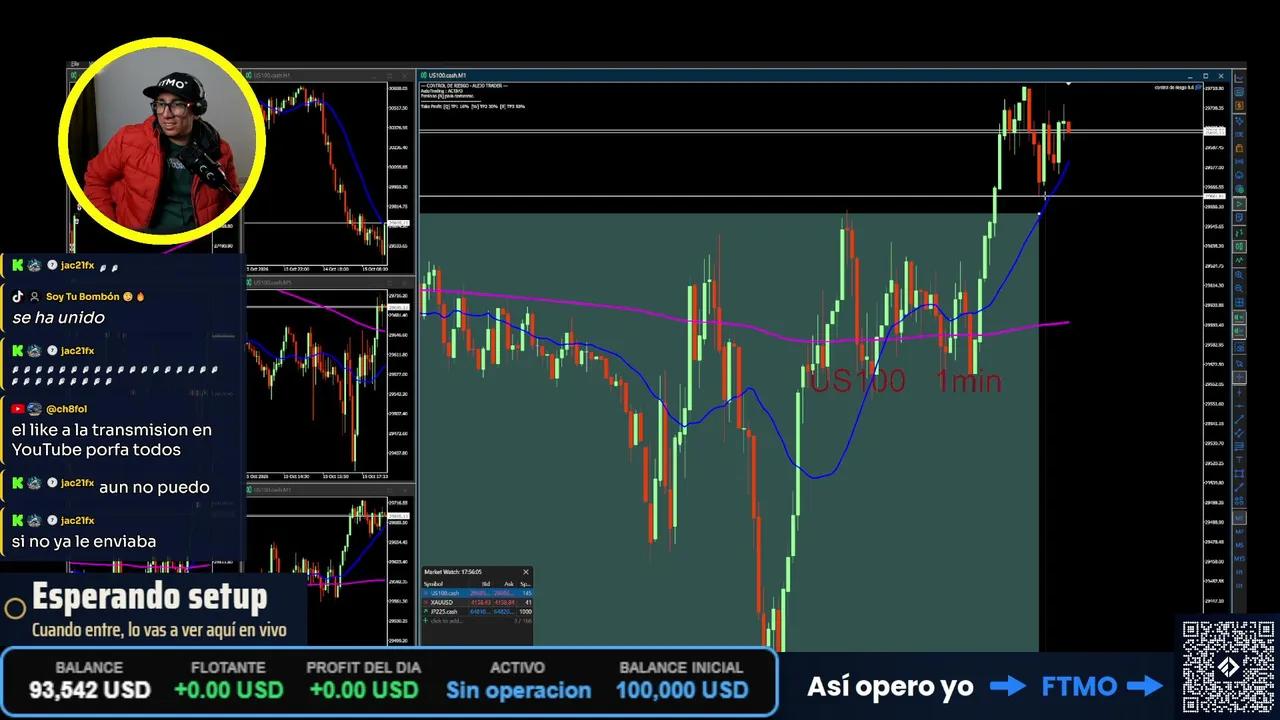Image resolution: width=1280 pixels, height=720 pixels.
Task: Click the 'aun no puedo' chat message
Action: 154,487
